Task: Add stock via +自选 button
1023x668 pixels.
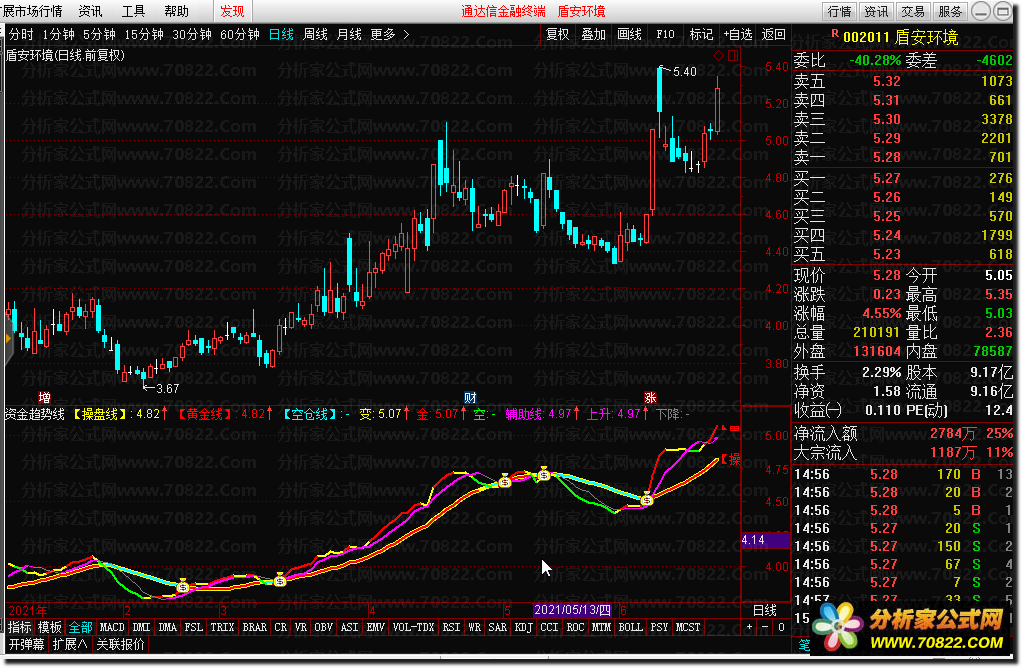Action: click(738, 35)
